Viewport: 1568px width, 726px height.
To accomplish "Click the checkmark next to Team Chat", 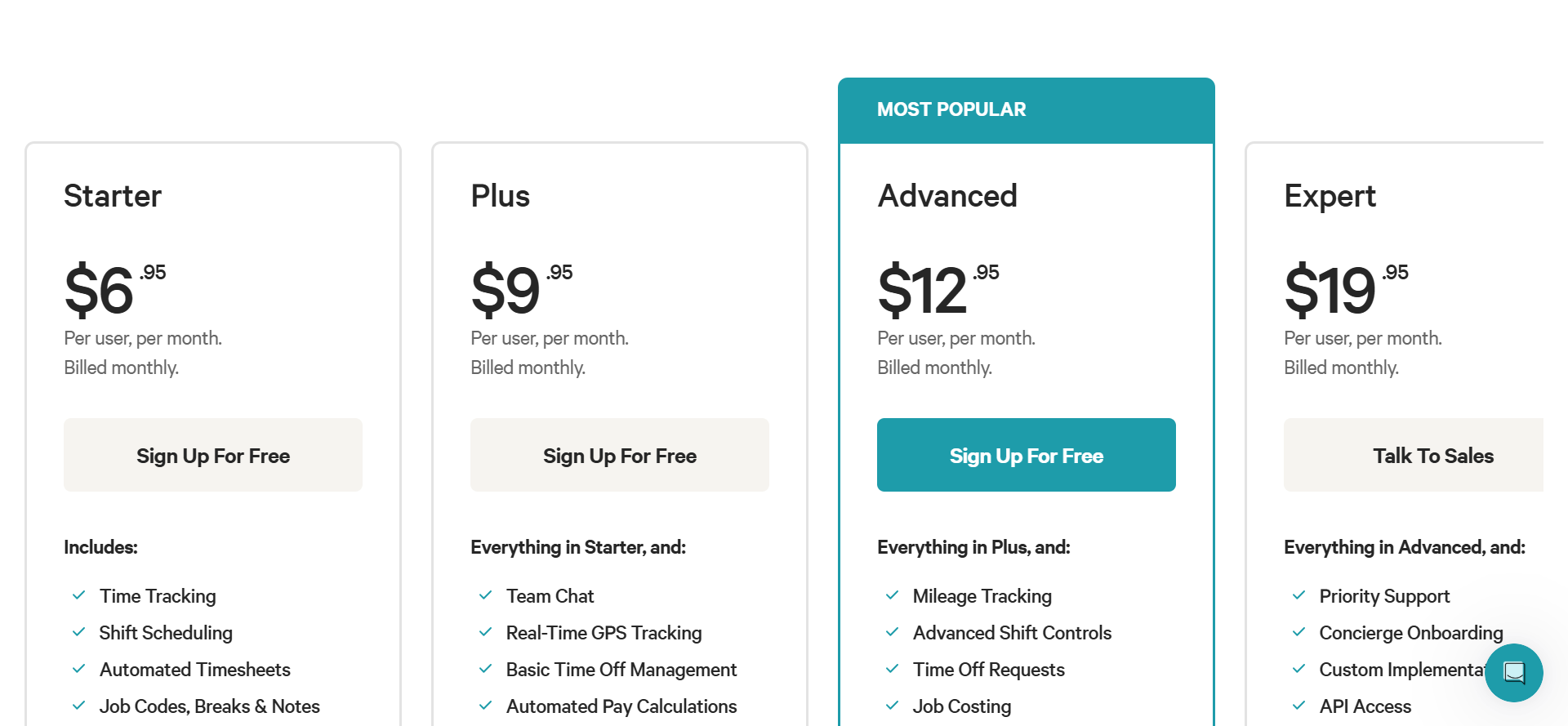I will [x=485, y=595].
